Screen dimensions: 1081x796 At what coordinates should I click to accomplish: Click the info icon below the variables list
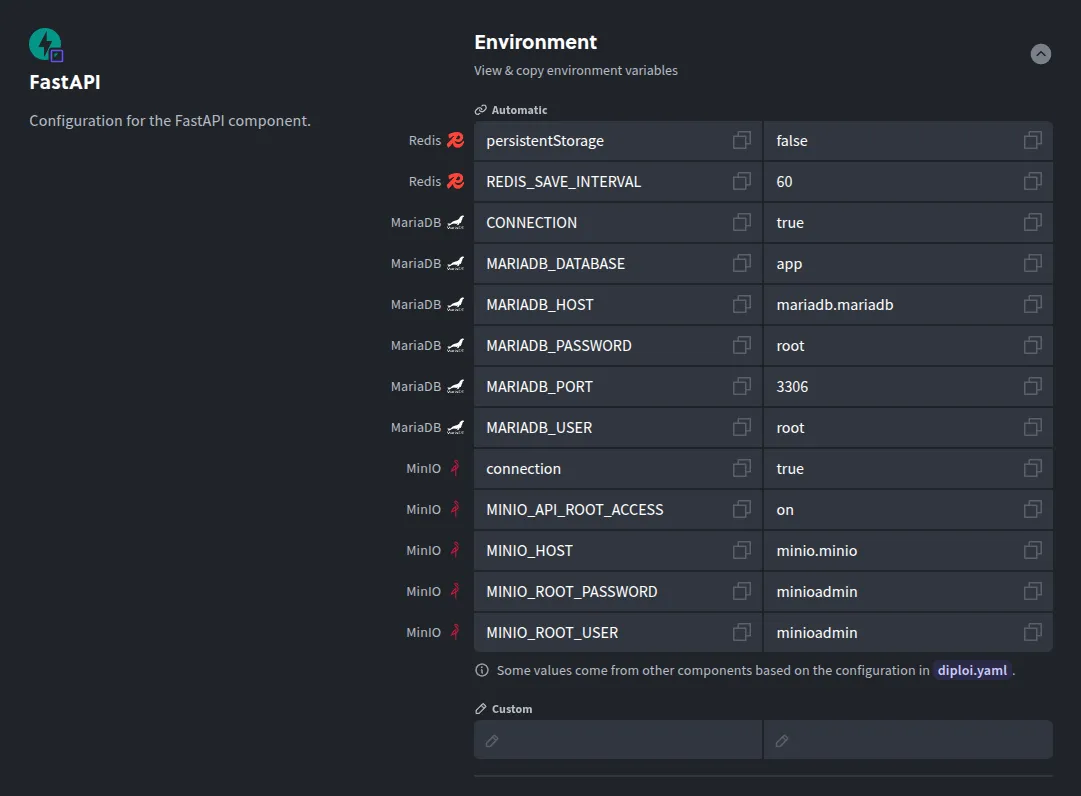pyautogui.click(x=481, y=670)
